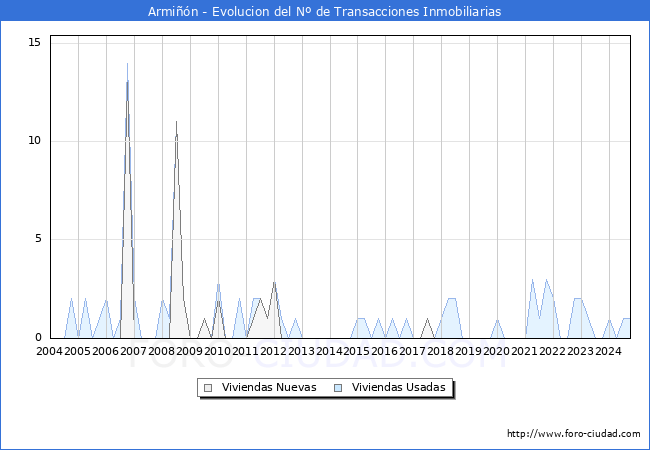Click the 2024 x-axis year label
The image size is (650, 450).
(608, 351)
